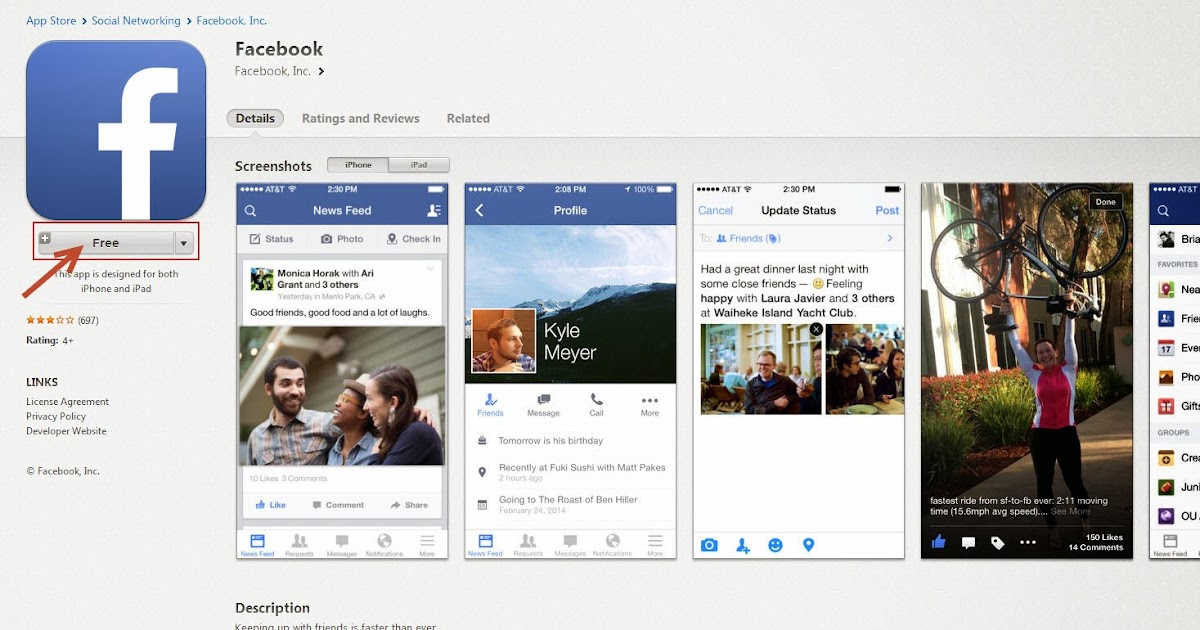Click smiley feeling icon in Update Status toolbar

click(775, 545)
